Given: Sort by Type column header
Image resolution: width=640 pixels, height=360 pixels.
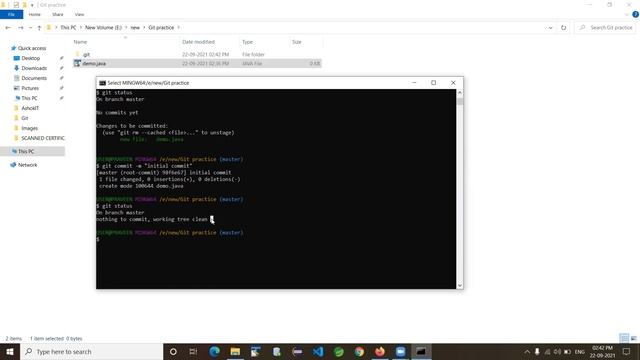Looking at the screenshot, I should pos(247,42).
